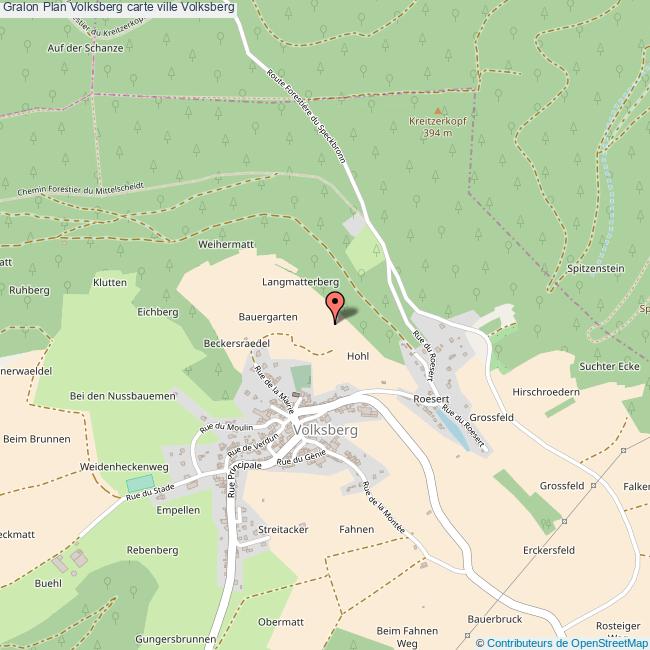Click the teal sports field on Rue du Stade
The width and height of the screenshot is (650, 650).
click(x=140, y=484)
